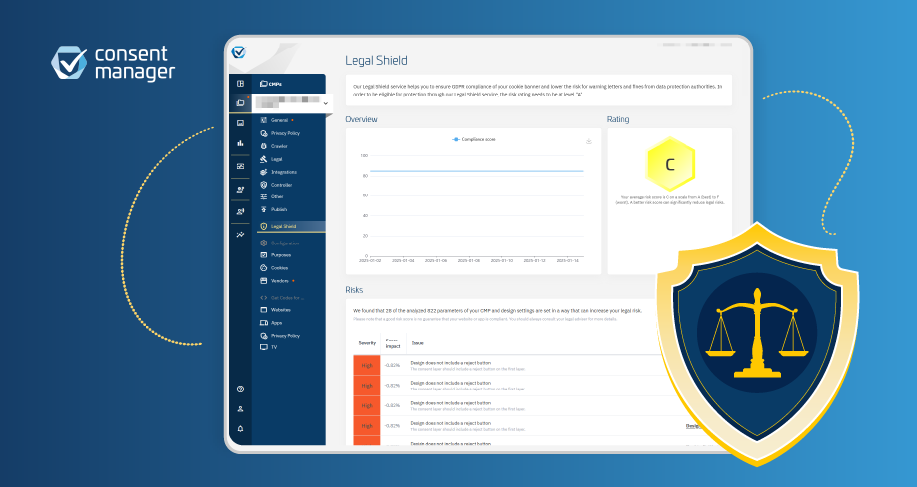Open the Legal menu item with the gavel icon
Screen dimensions: 917x487
tap(271, 159)
